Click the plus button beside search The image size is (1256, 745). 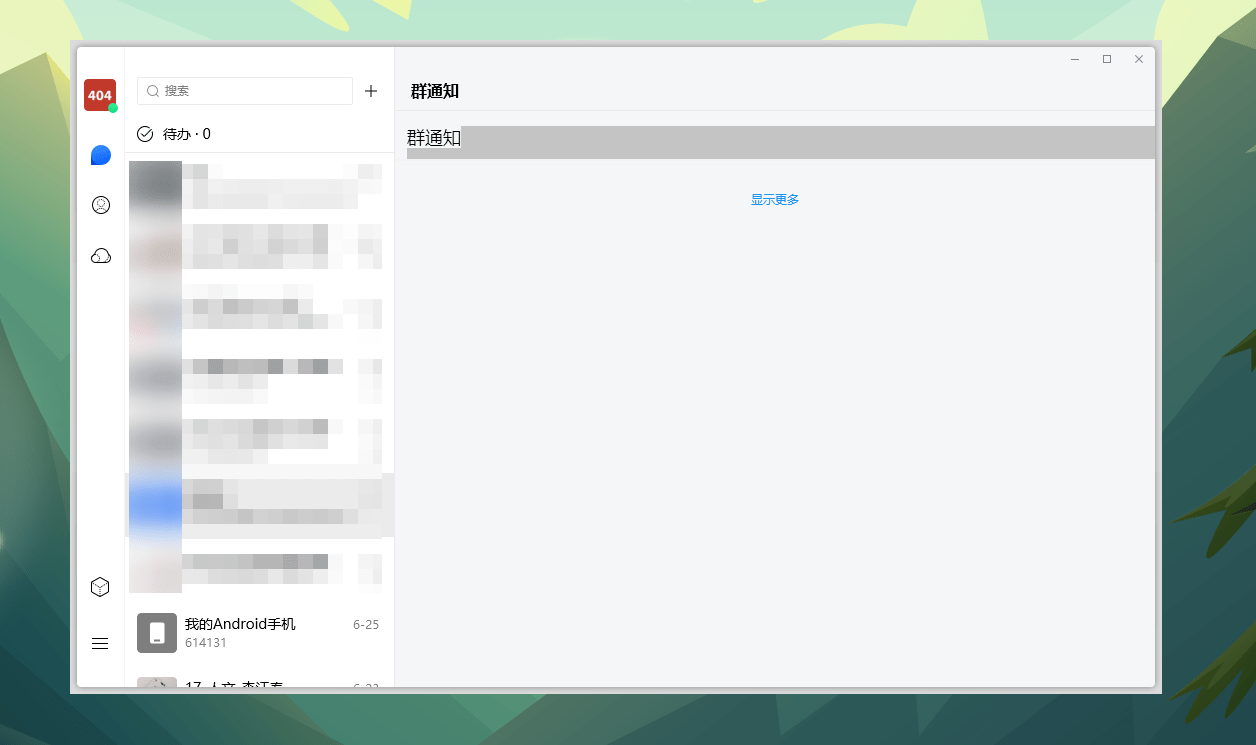pyautogui.click(x=371, y=91)
